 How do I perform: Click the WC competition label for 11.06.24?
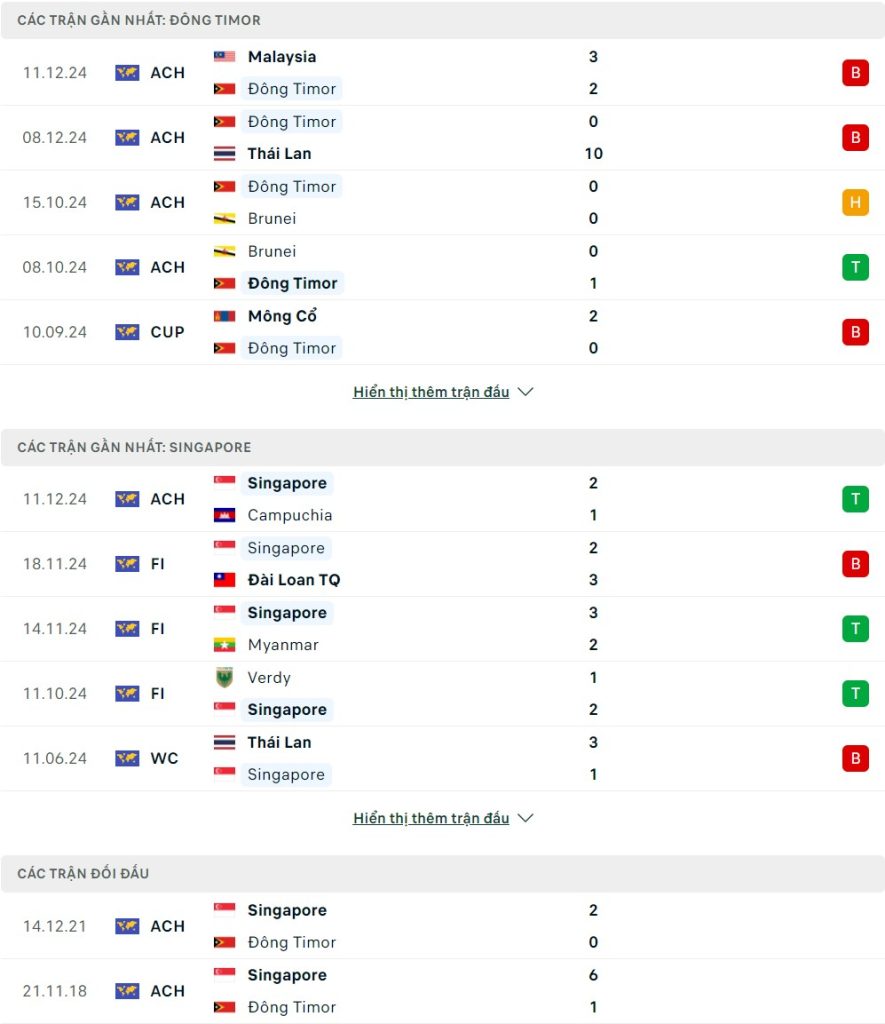tap(164, 758)
